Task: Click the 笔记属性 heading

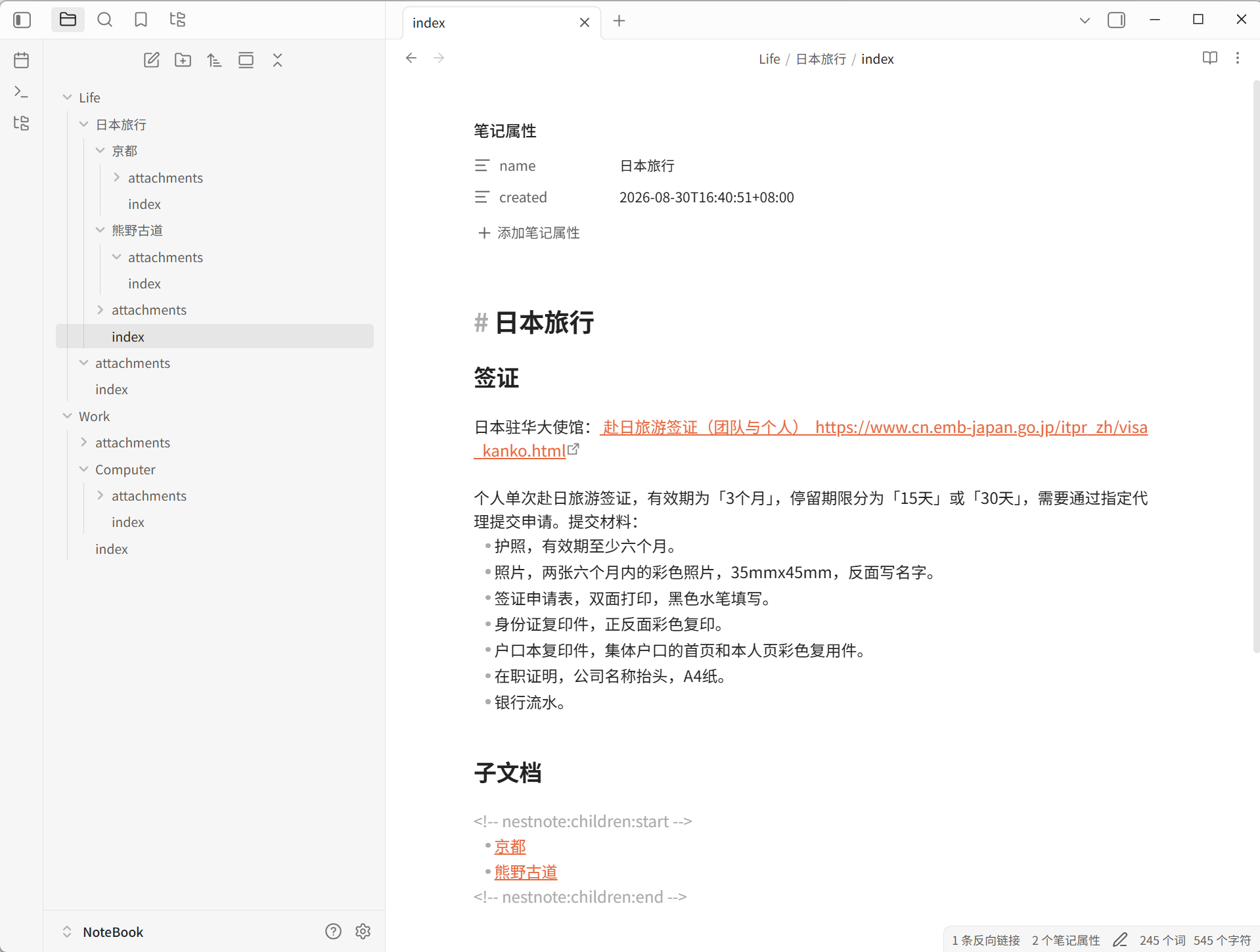Action: point(505,131)
